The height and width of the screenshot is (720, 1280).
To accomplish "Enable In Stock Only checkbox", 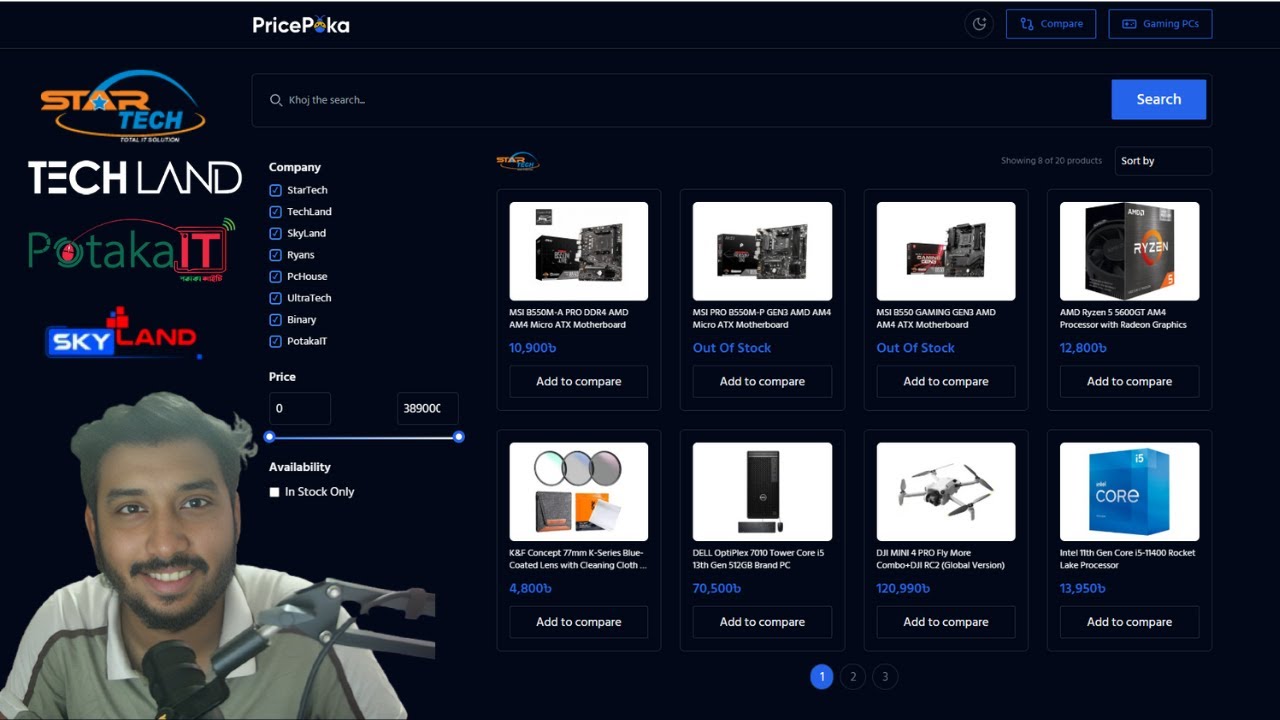I will (x=275, y=492).
